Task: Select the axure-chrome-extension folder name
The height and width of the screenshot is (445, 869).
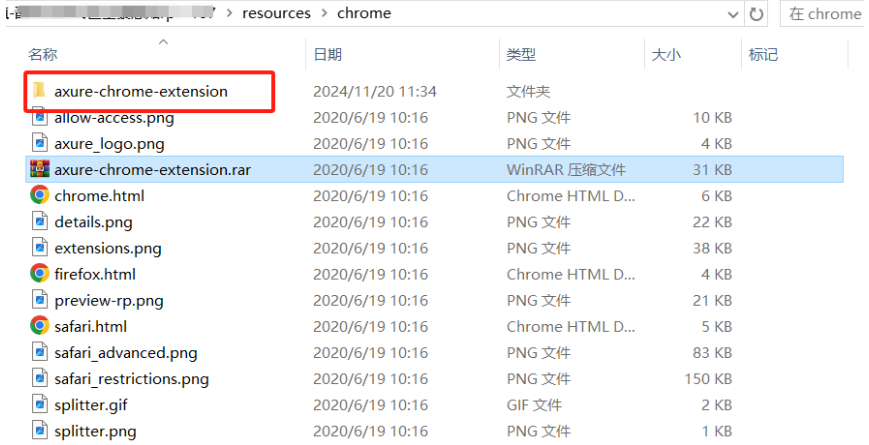Action: [x=141, y=91]
